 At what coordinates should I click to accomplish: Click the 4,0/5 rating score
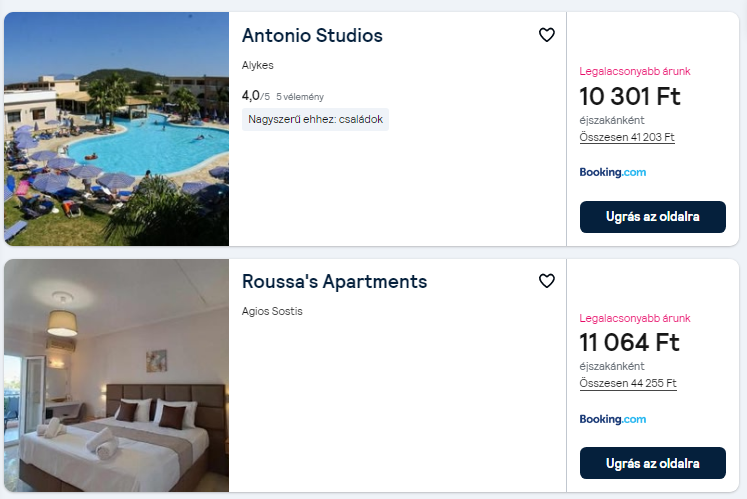(255, 96)
